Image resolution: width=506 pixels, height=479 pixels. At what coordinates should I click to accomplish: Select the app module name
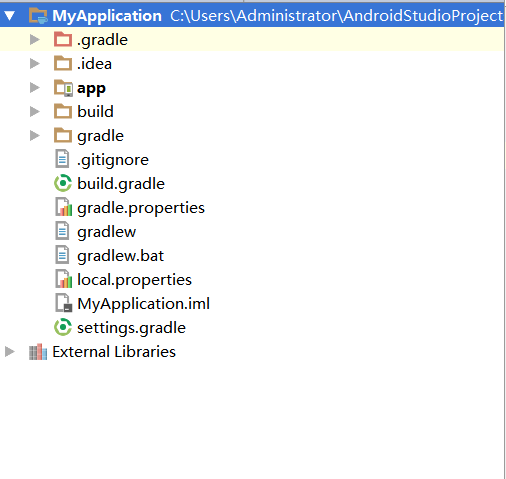[91, 89]
